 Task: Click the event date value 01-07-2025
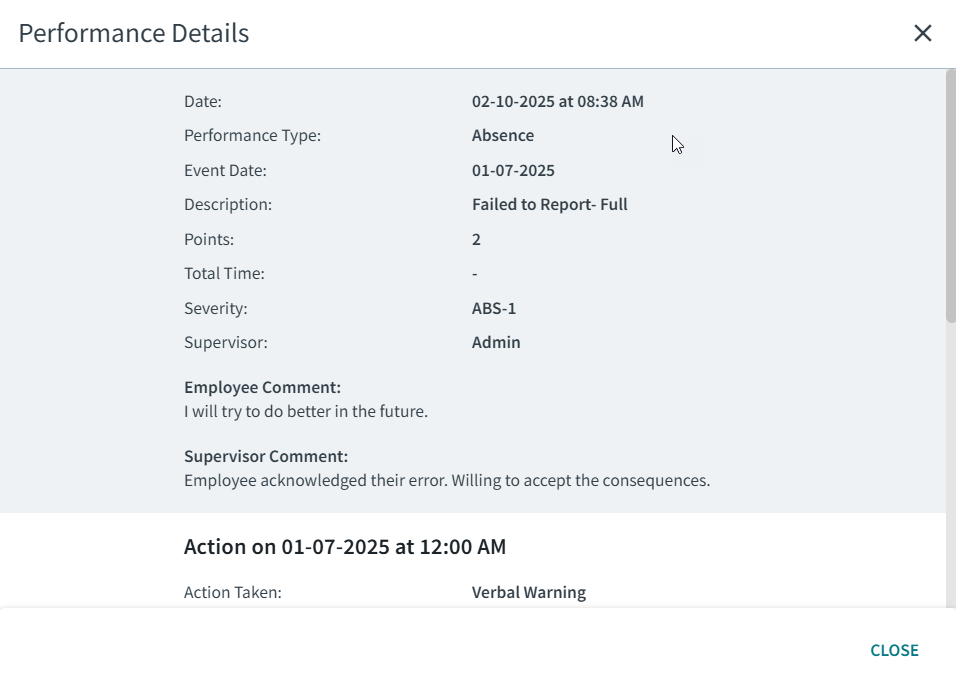pyautogui.click(x=513, y=170)
